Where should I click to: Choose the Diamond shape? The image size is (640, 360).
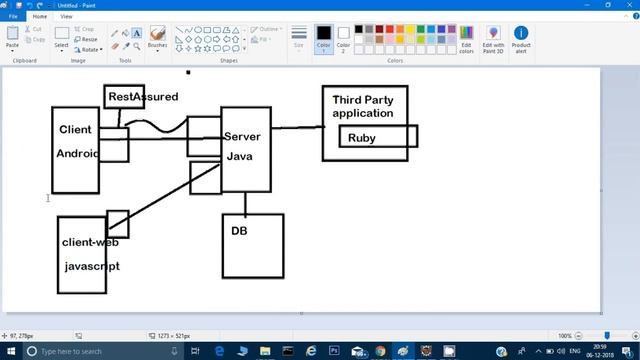(188, 40)
